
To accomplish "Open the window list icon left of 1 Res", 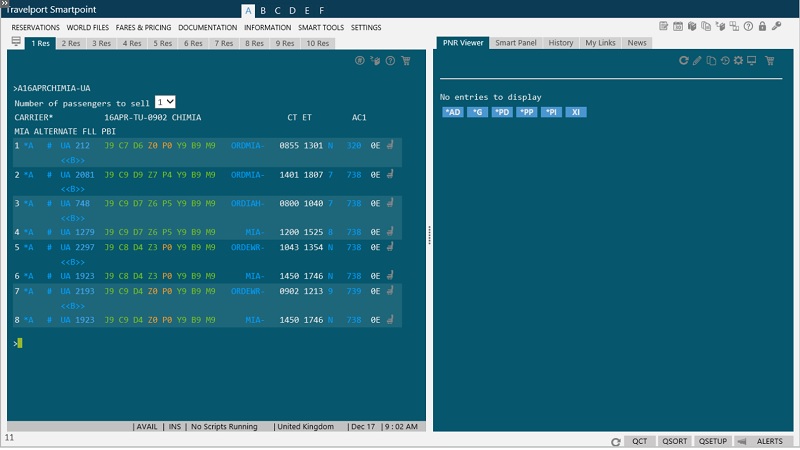I will 16,42.
